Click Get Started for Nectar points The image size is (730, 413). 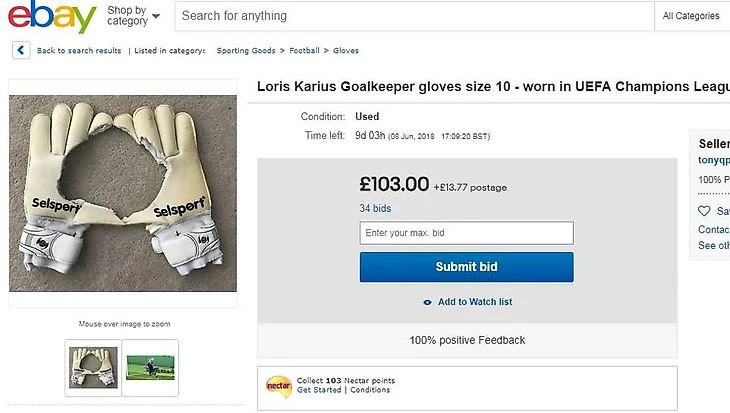pos(319,390)
